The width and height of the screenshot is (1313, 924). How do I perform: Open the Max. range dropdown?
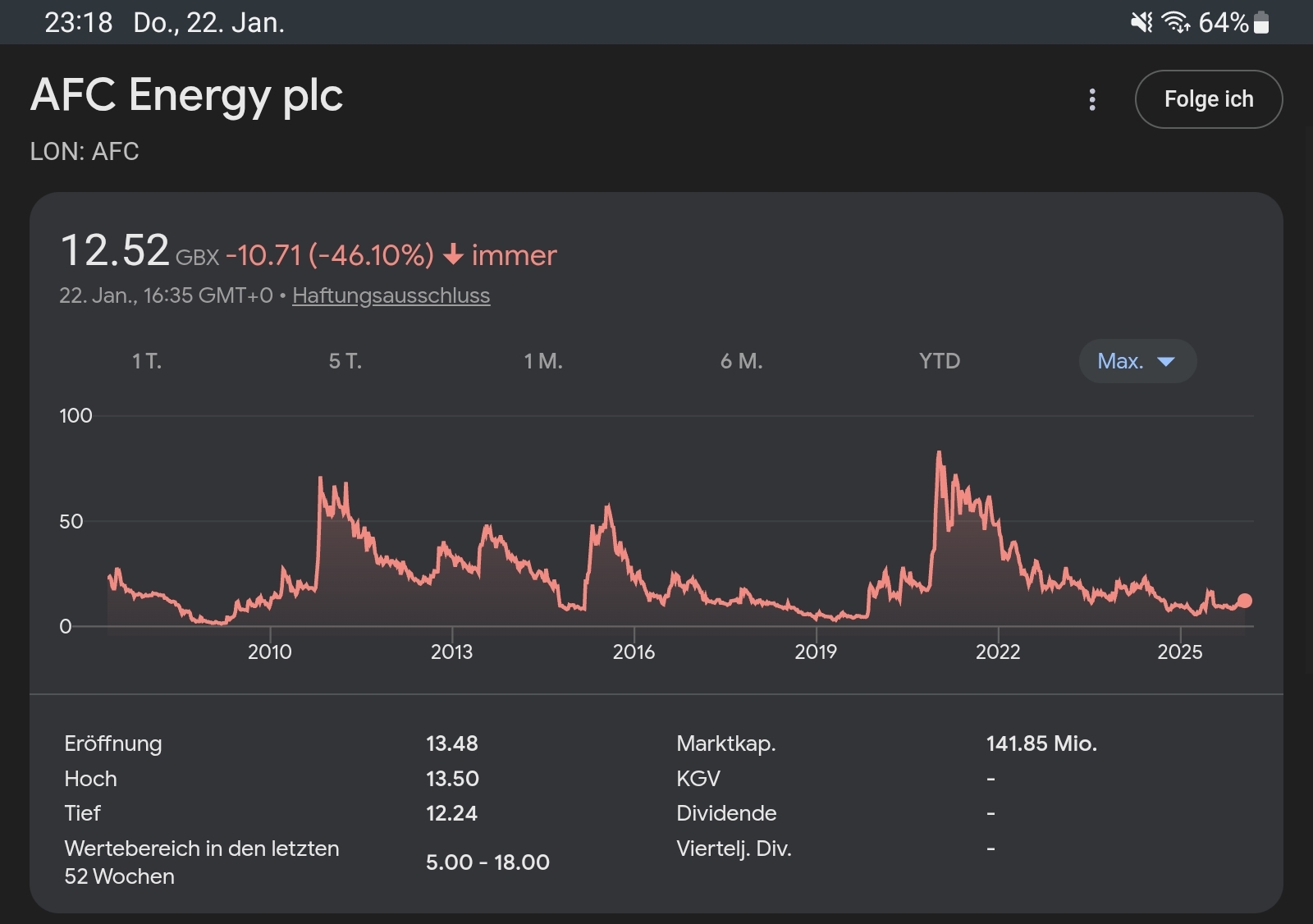pyautogui.click(x=1137, y=361)
